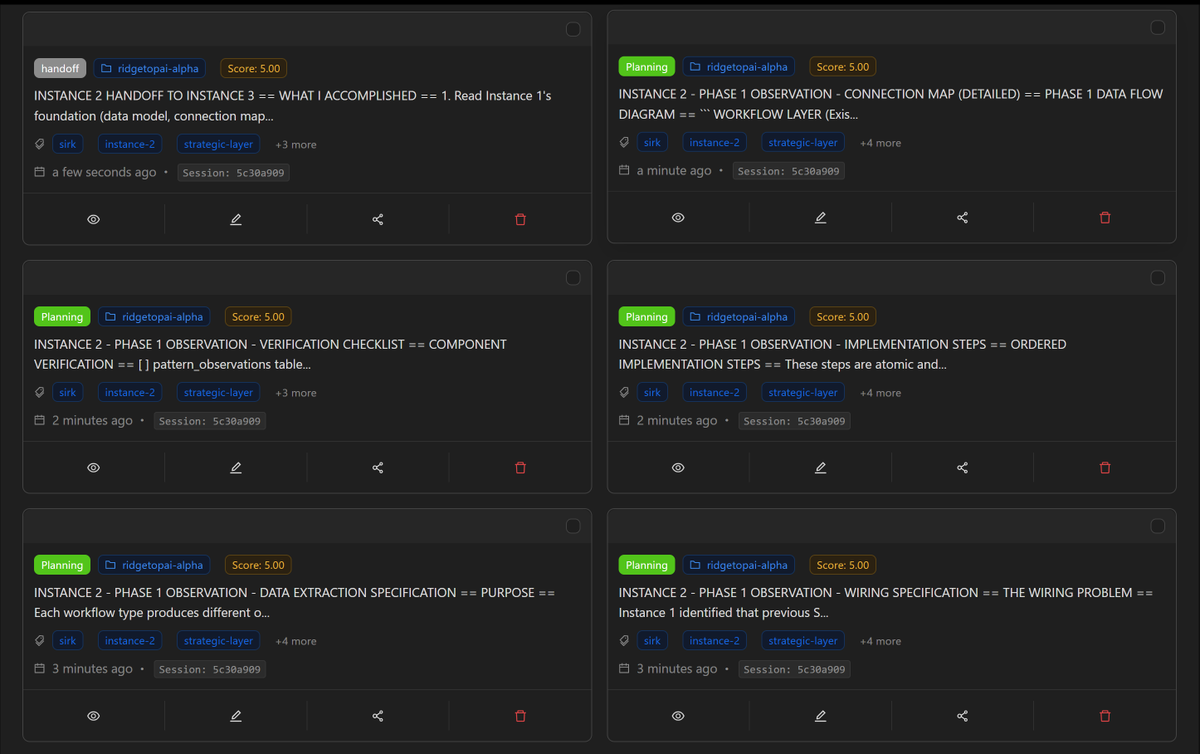This screenshot has width=1200, height=754.
Task: Click 'instance-2' tag on DATA EXTRACTION card
Action: point(130,641)
